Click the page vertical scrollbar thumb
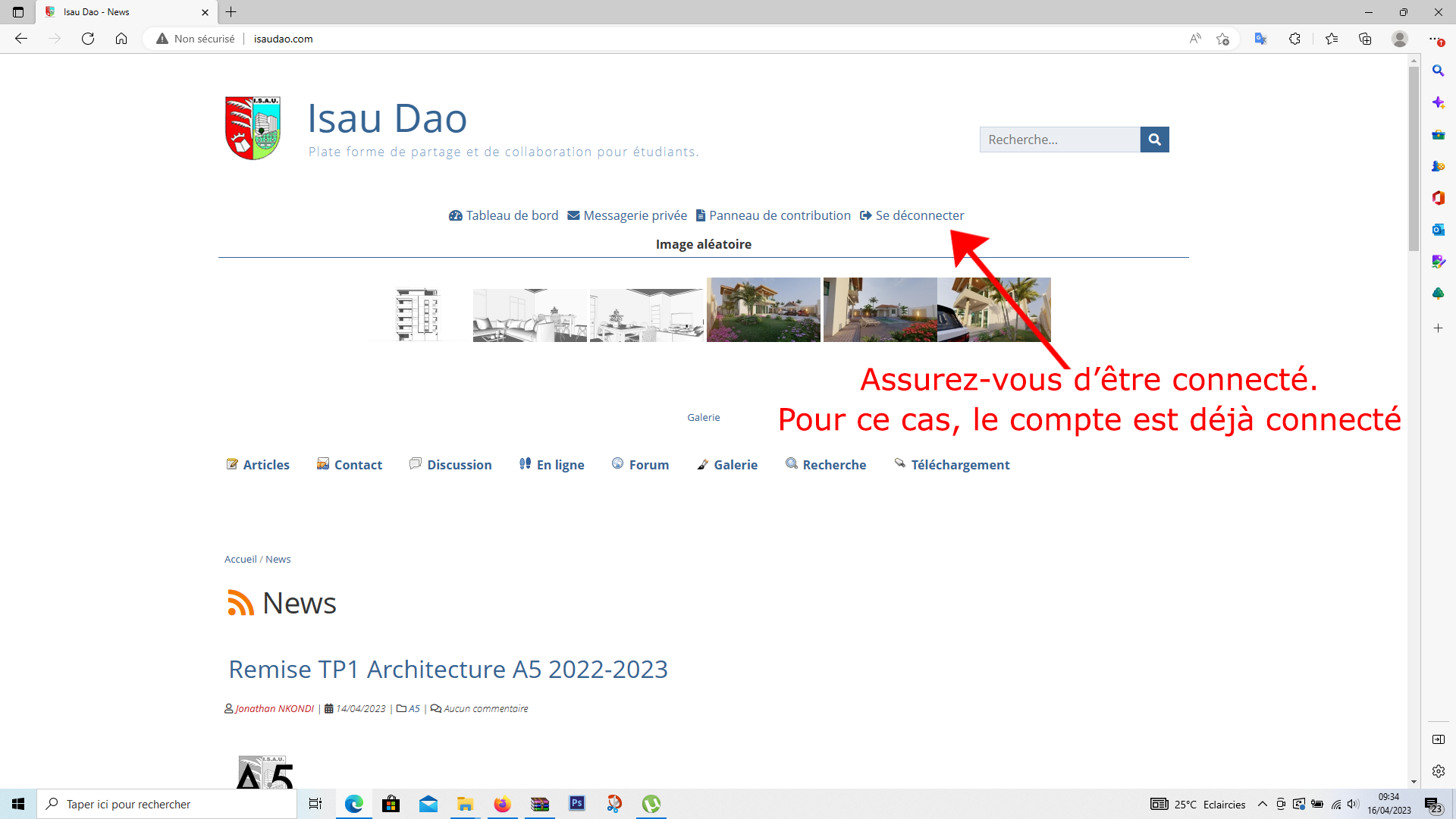 click(x=1414, y=159)
